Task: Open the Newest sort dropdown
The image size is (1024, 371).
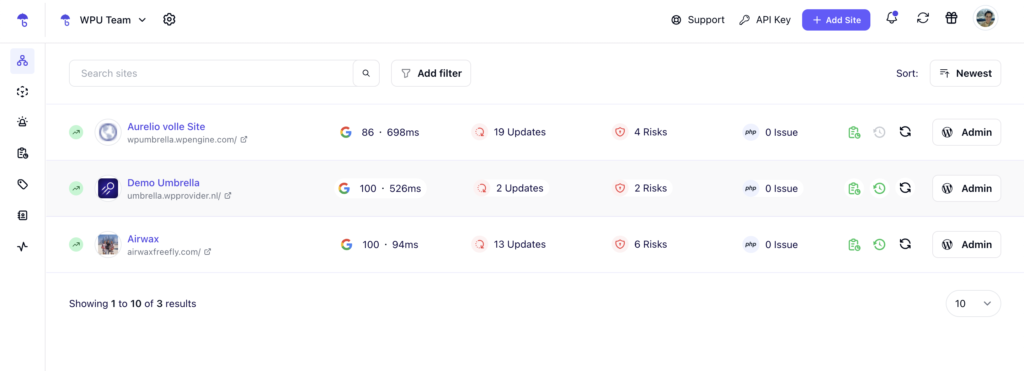Action: coord(965,73)
